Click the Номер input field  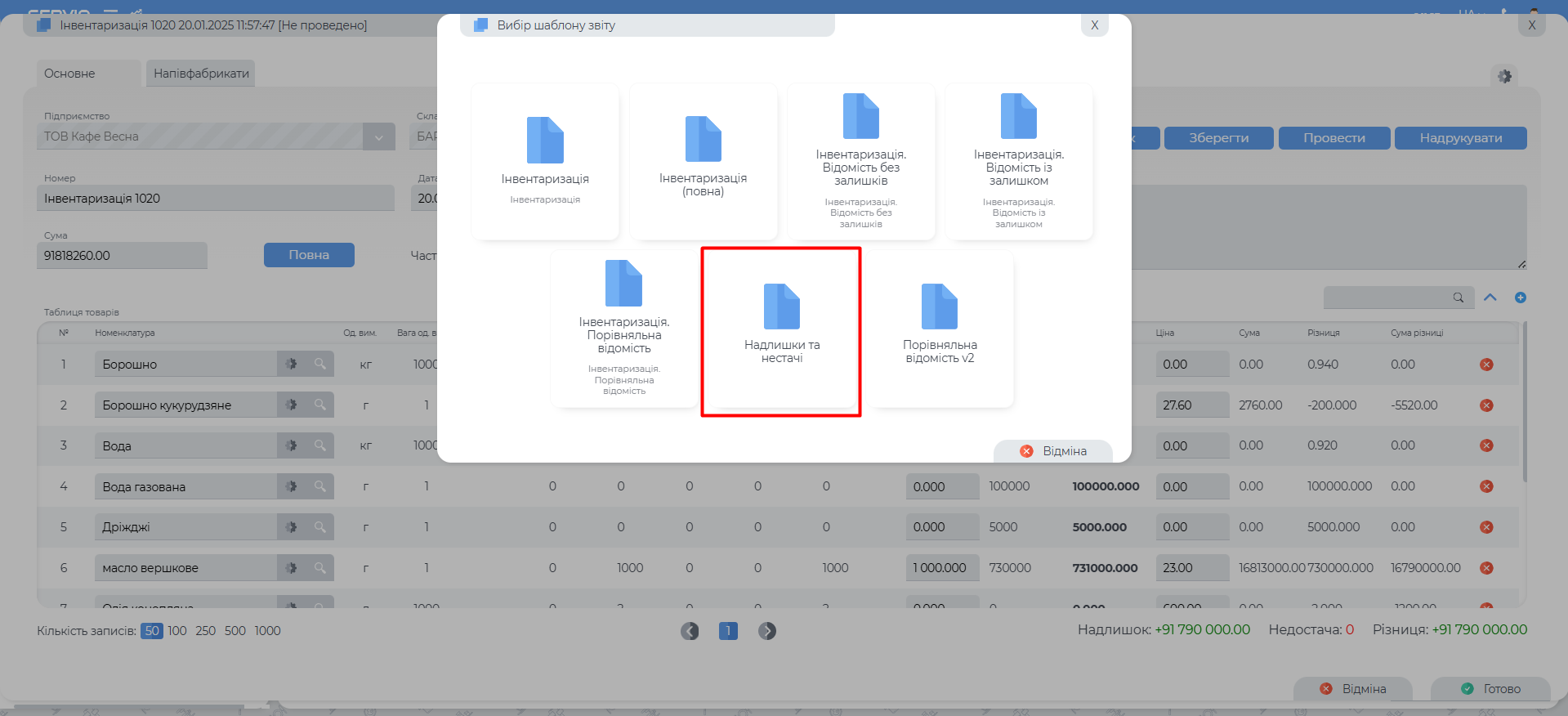pos(215,199)
